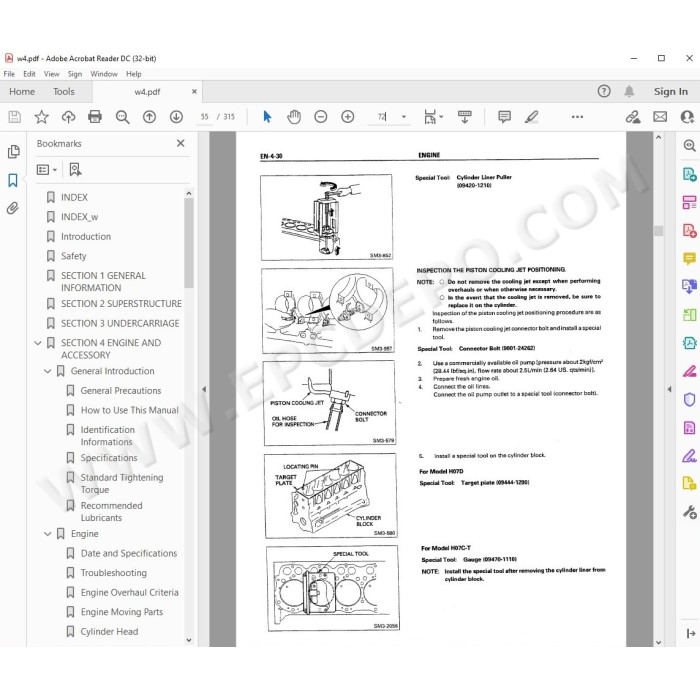Select the Highlight text pen tool
The image size is (700, 700).
pos(531,117)
